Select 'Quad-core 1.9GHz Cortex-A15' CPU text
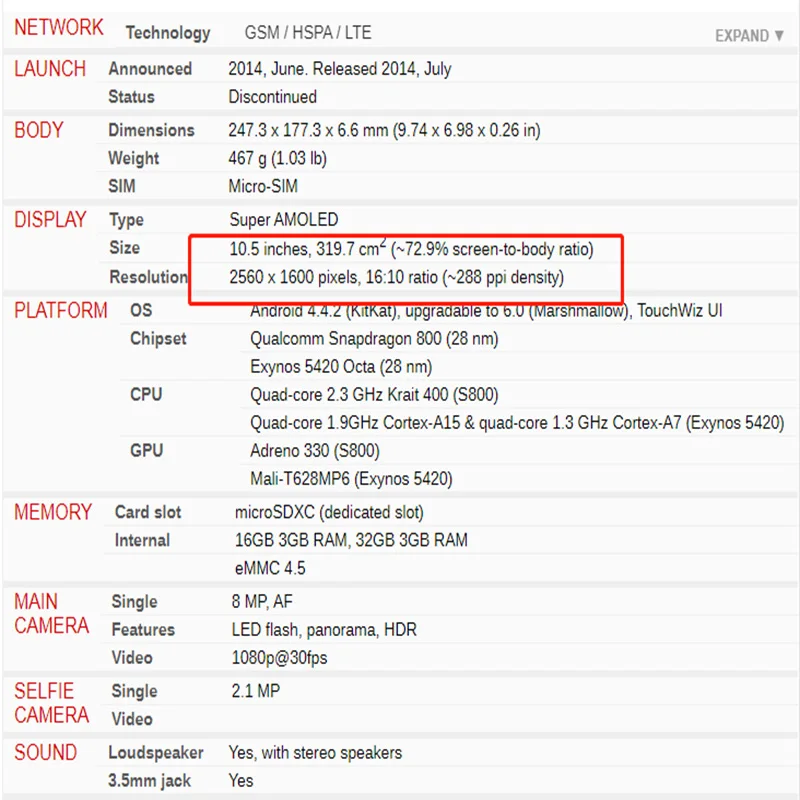 tap(355, 423)
